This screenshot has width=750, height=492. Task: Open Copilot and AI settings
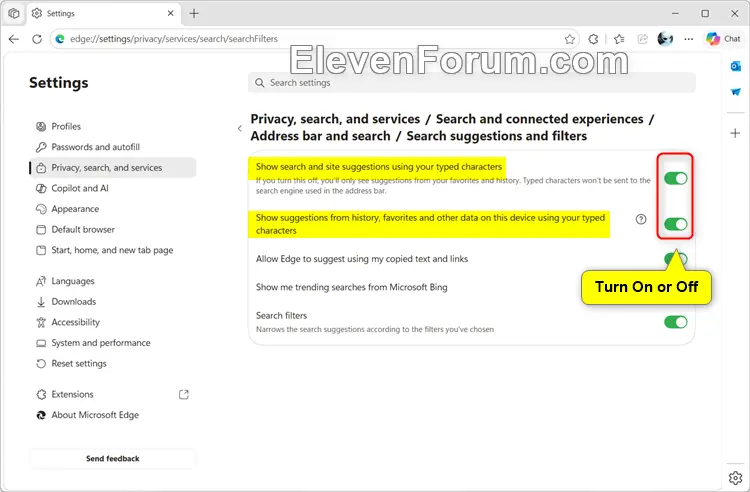113,188
